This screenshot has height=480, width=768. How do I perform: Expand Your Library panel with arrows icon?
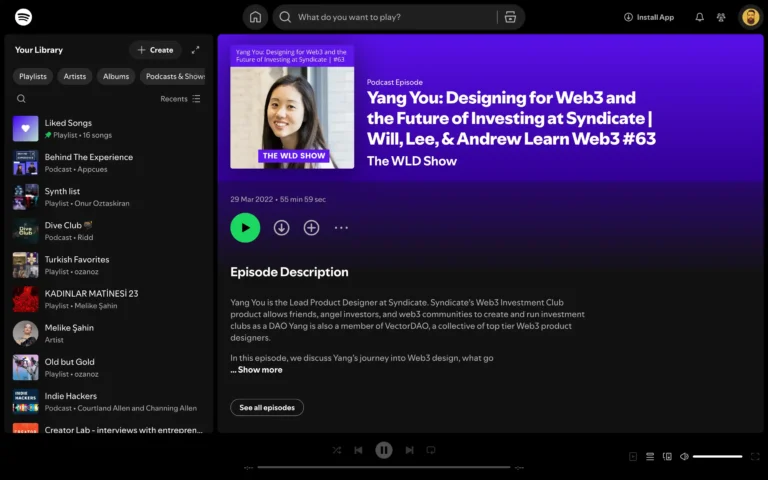pos(195,50)
